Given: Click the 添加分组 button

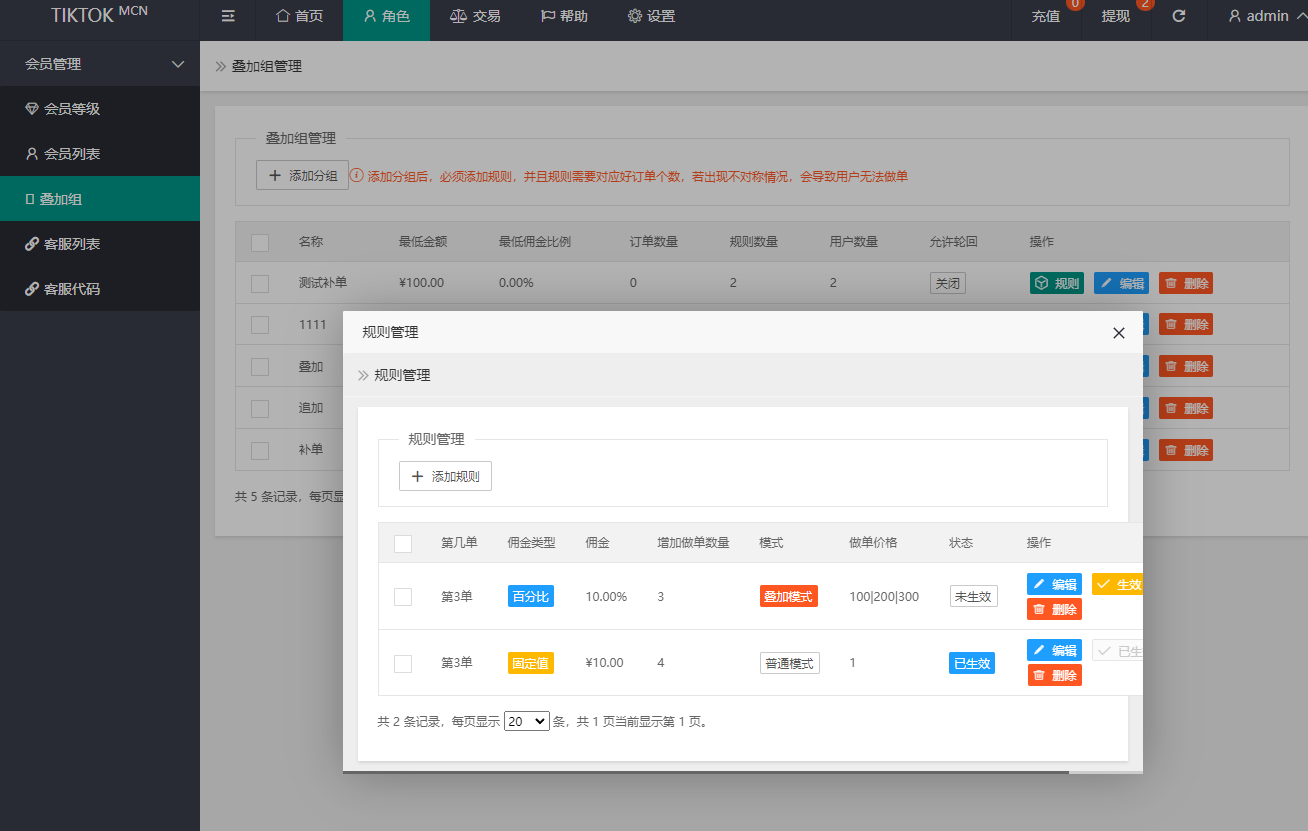Looking at the screenshot, I should 302,176.
